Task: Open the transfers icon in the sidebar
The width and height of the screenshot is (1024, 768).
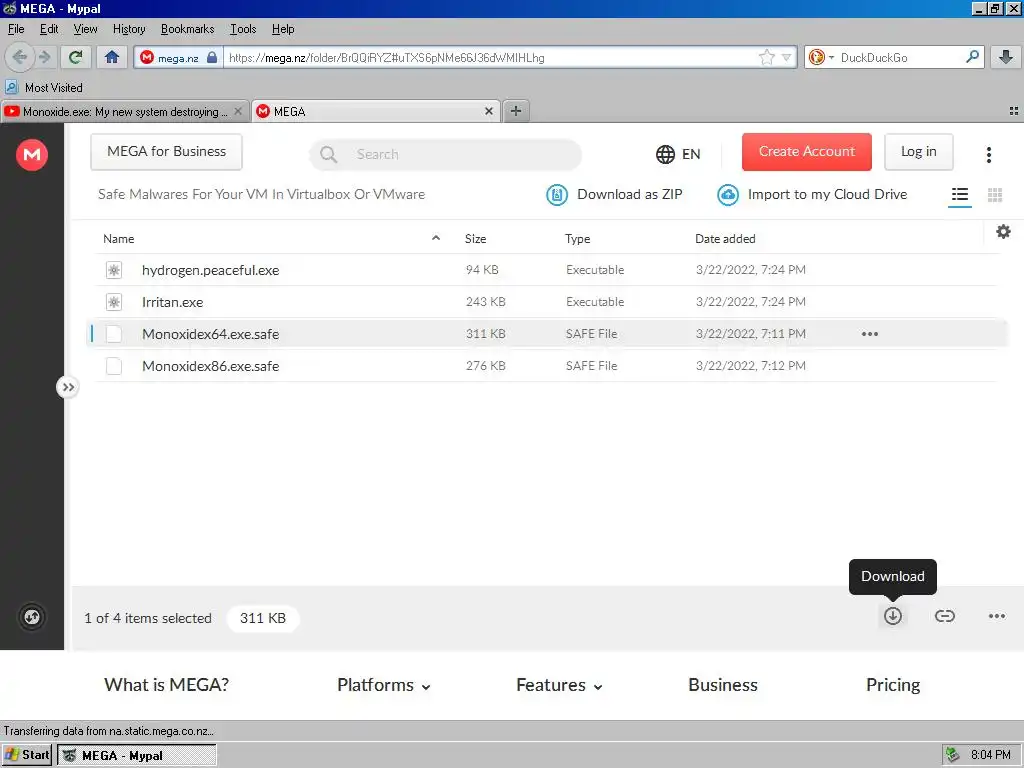Action: click(32, 617)
